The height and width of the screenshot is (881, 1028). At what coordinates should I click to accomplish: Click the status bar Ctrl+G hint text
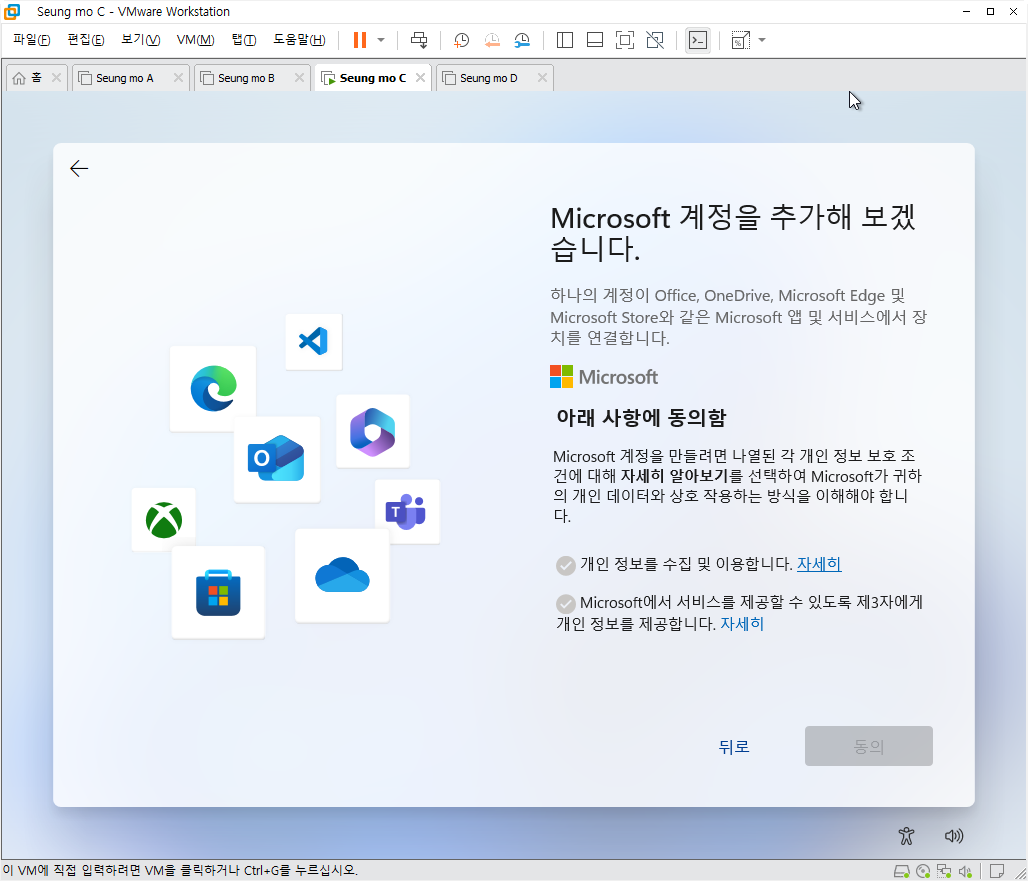pos(180,871)
